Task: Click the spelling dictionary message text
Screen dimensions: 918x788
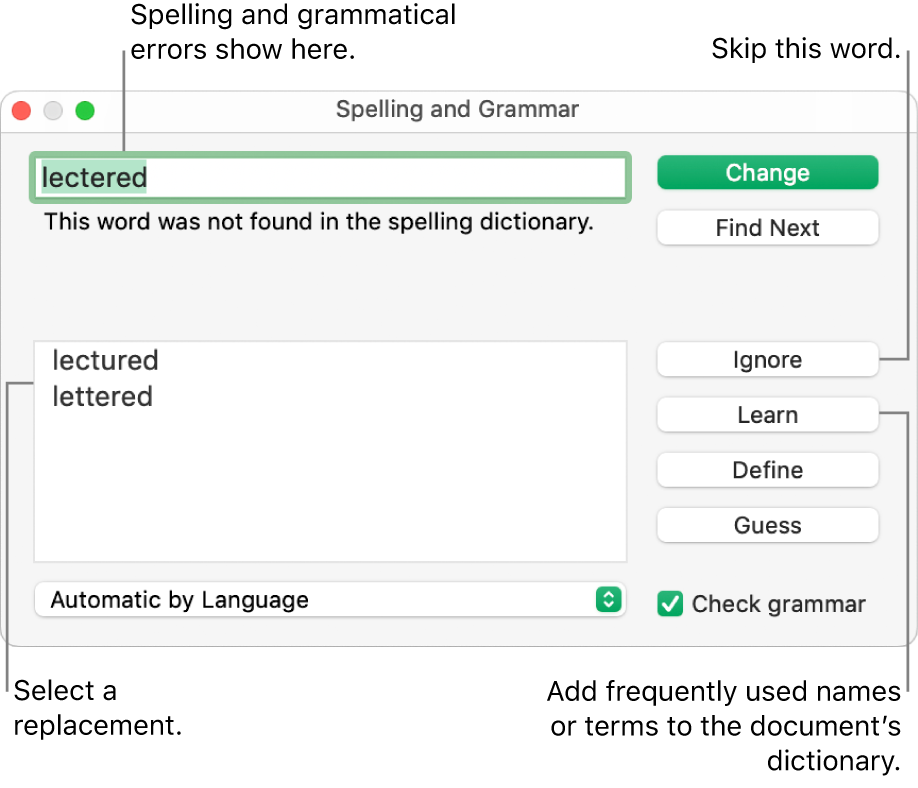Action: coord(319,222)
